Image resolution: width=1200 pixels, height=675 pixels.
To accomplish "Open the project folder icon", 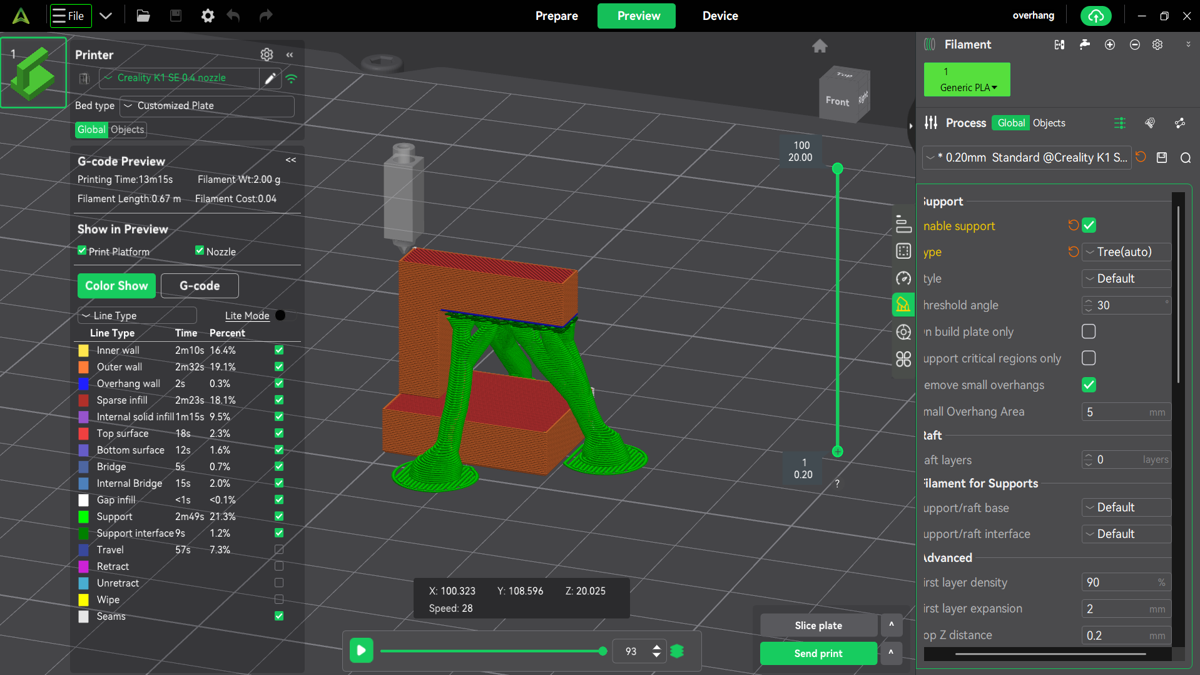I will (143, 16).
